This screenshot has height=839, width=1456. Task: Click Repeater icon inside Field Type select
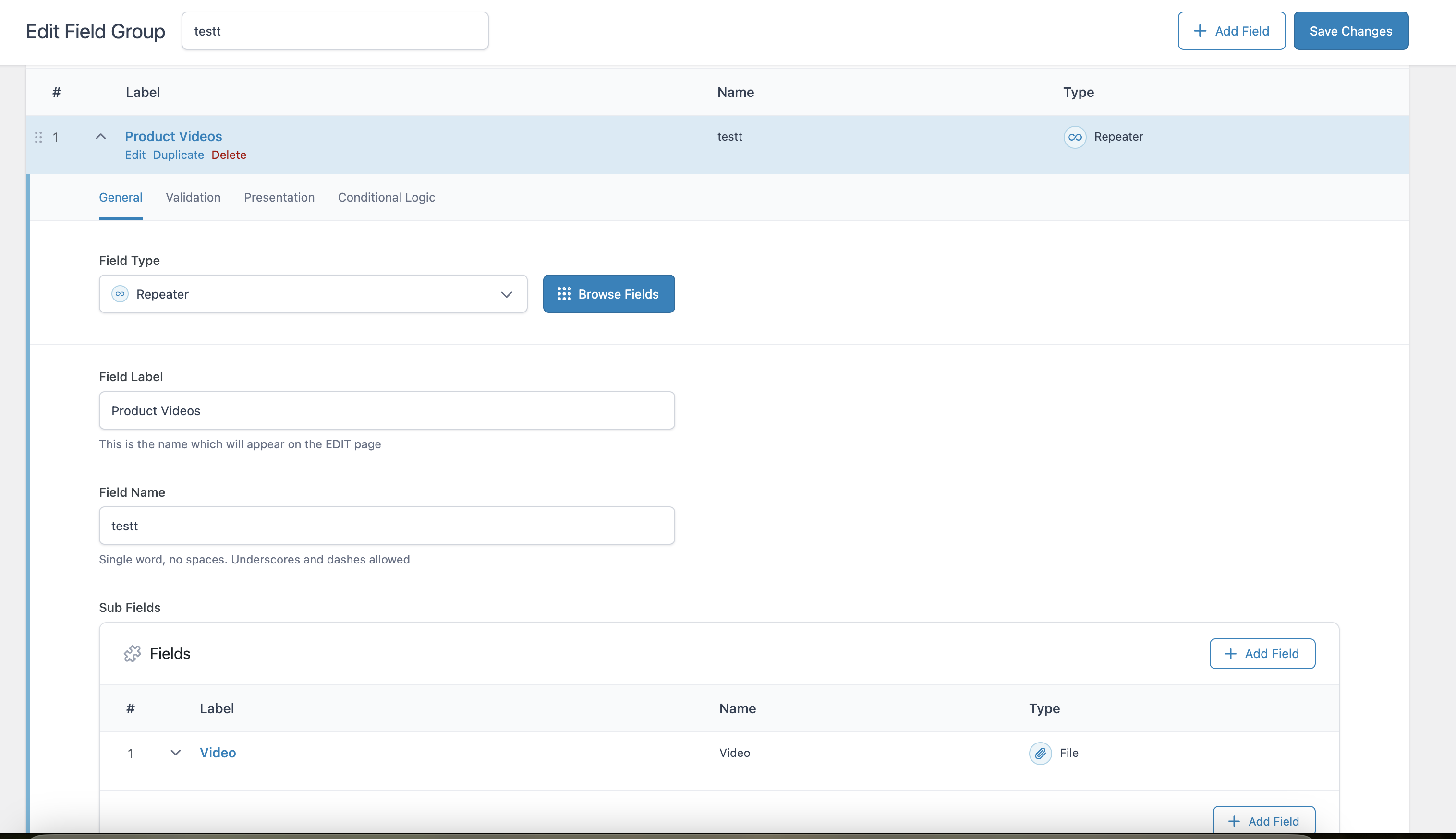click(120, 294)
